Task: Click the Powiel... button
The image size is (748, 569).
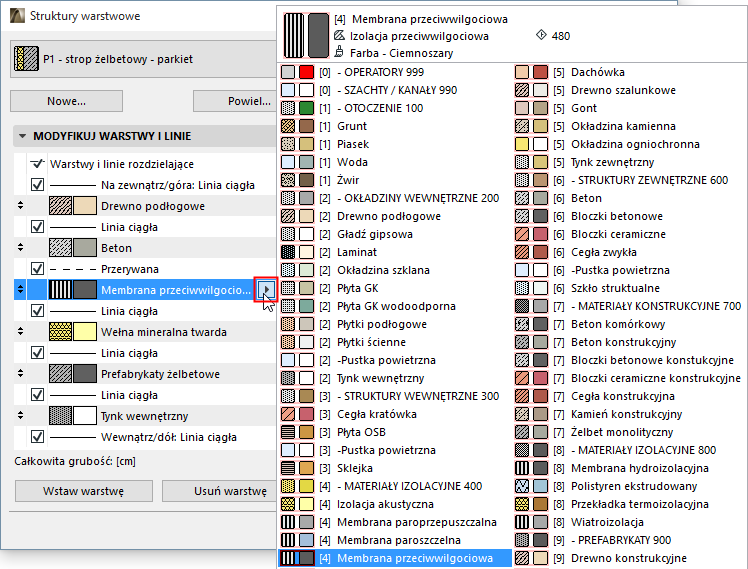Action: (x=235, y=101)
